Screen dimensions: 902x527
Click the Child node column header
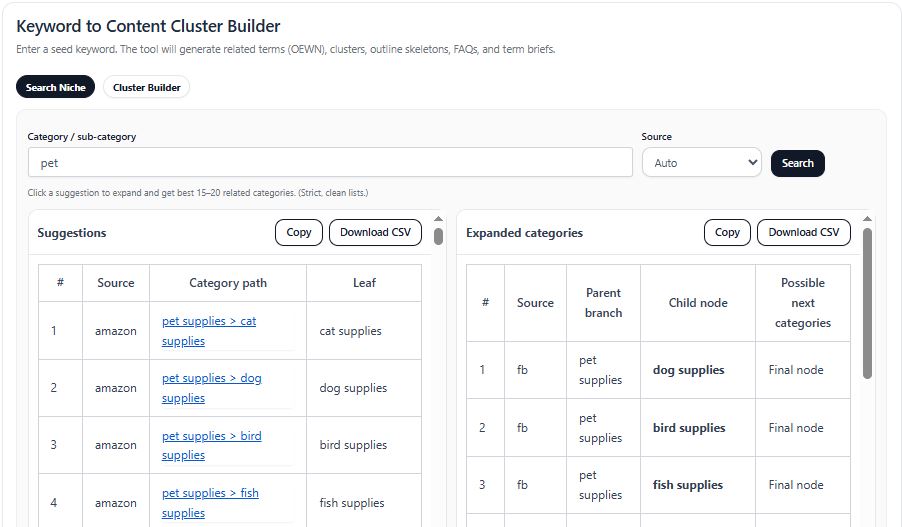coord(697,303)
